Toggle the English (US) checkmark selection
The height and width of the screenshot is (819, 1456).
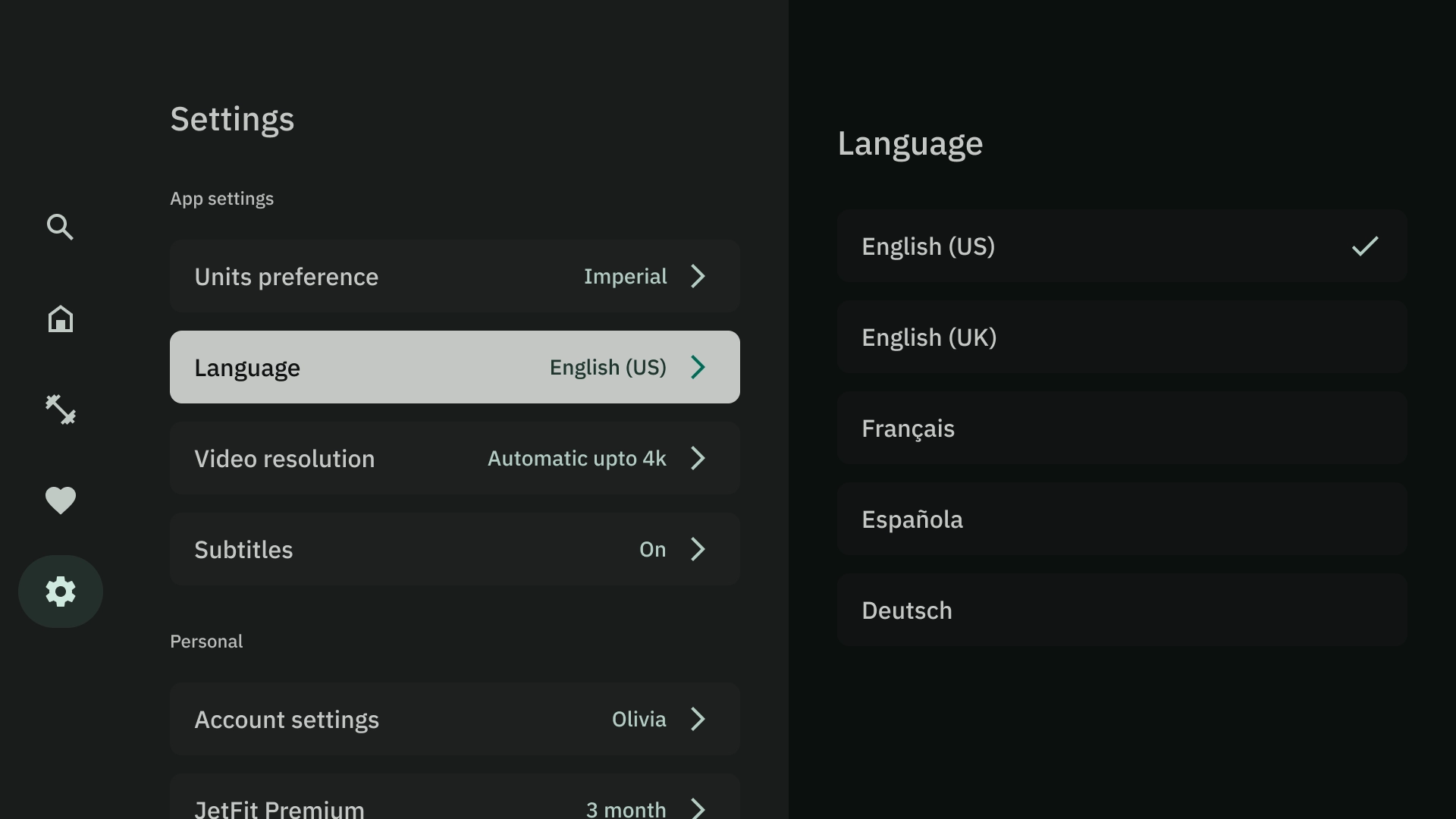1365,246
